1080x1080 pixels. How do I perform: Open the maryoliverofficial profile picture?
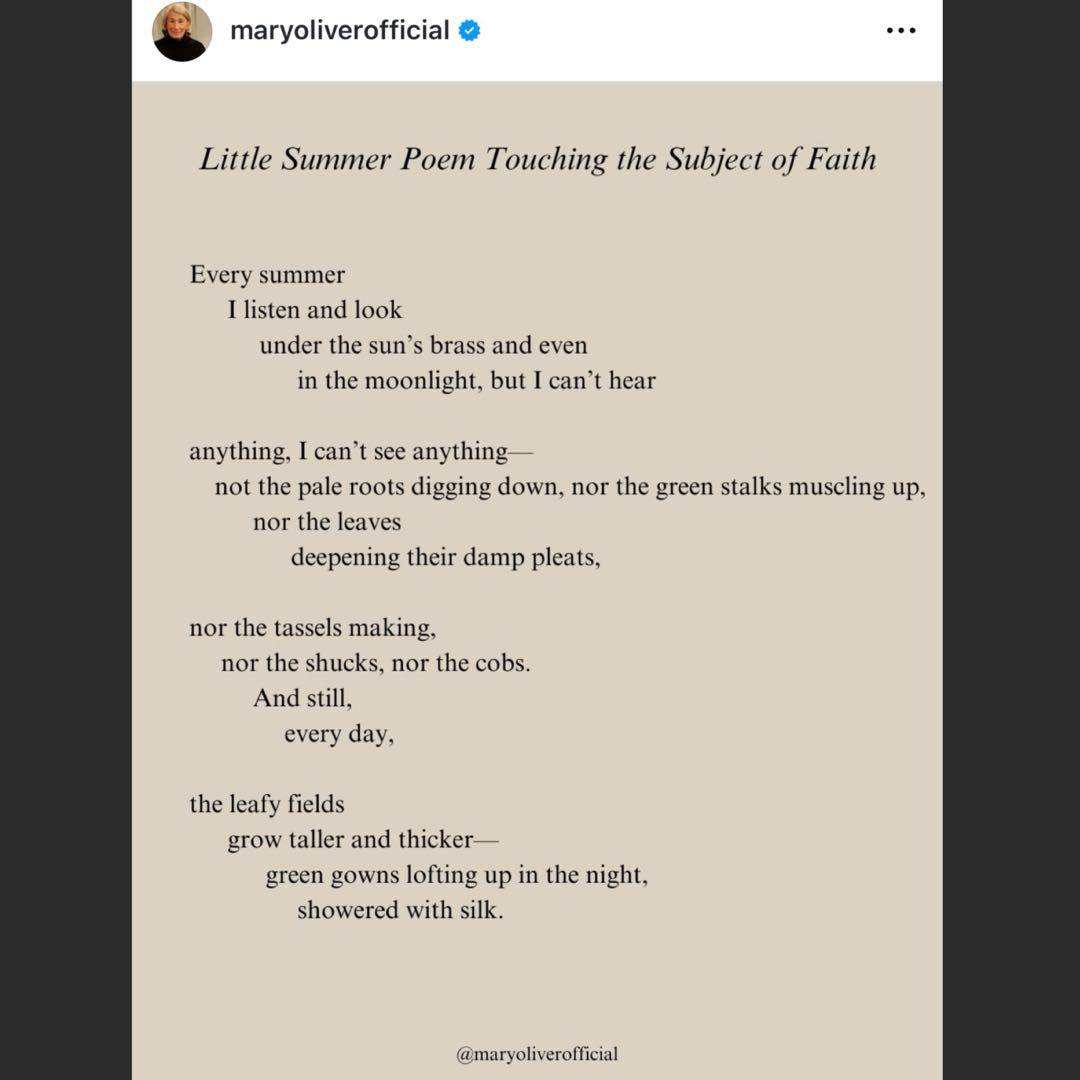click(182, 32)
